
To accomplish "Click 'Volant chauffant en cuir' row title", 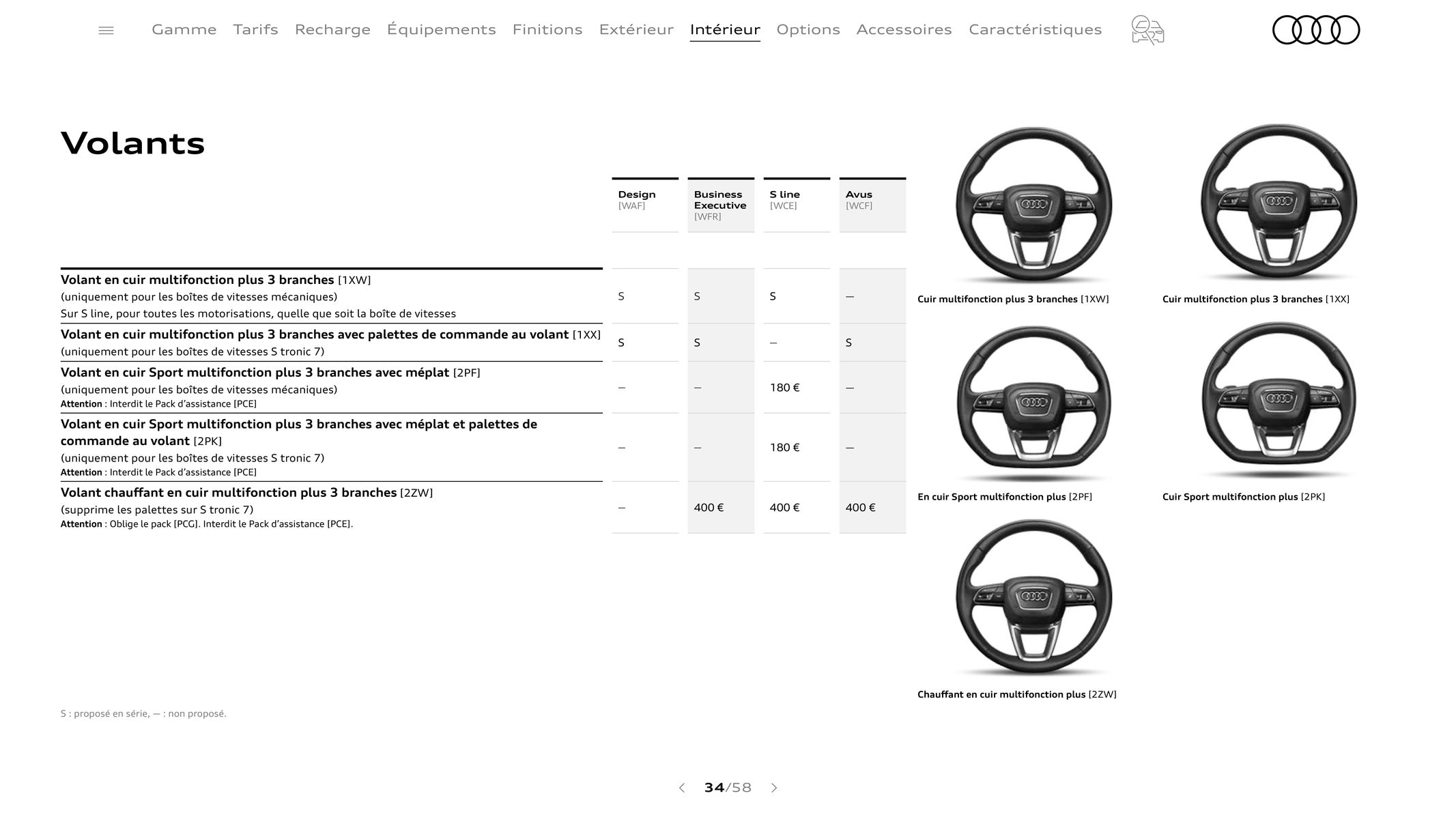I will (x=246, y=493).
